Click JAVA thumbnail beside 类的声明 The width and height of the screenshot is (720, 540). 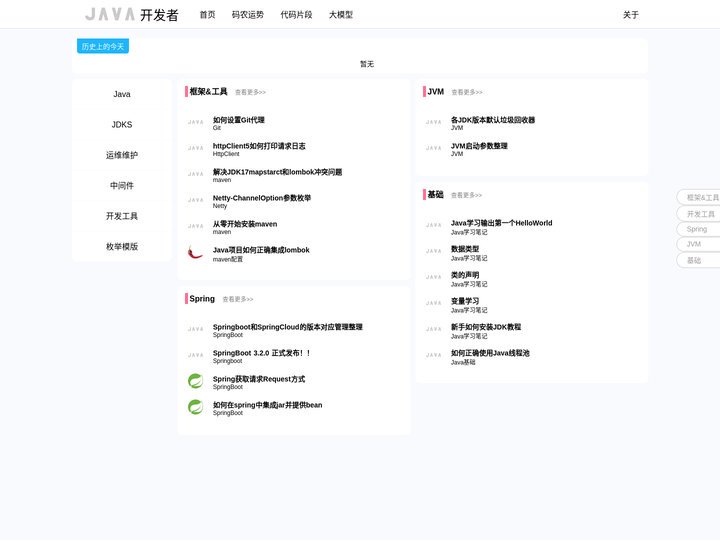click(433, 277)
